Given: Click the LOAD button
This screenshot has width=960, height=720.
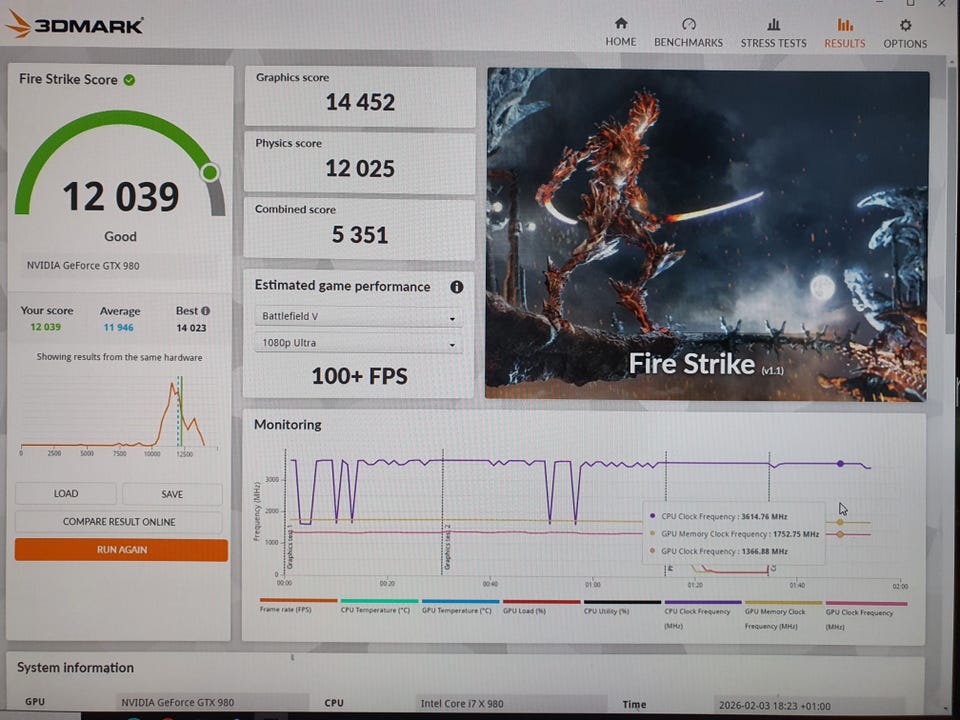Looking at the screenshot, I should tap(66, 493).
